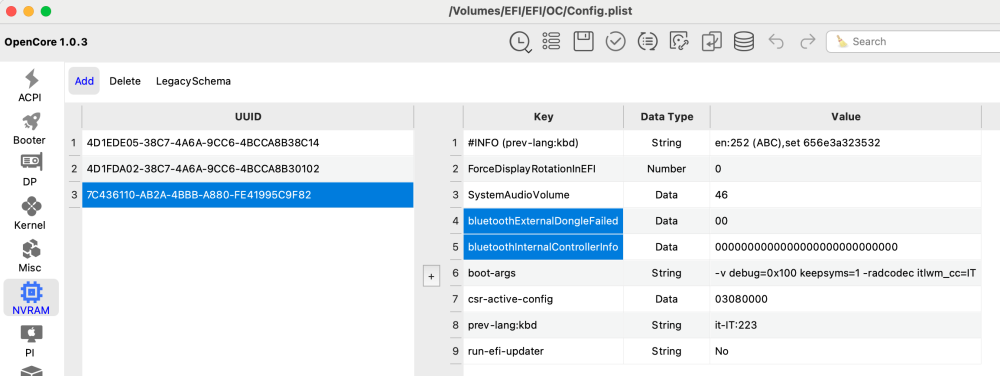This screenshot has height=376, width=1000.
Task: Redo the last change
Action: [808, 42]
